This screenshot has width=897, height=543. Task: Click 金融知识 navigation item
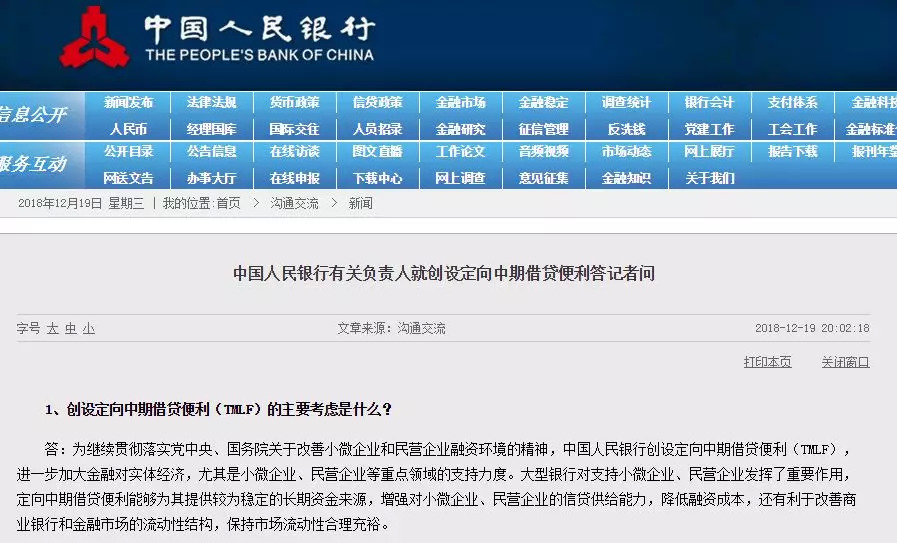point(626,179)
